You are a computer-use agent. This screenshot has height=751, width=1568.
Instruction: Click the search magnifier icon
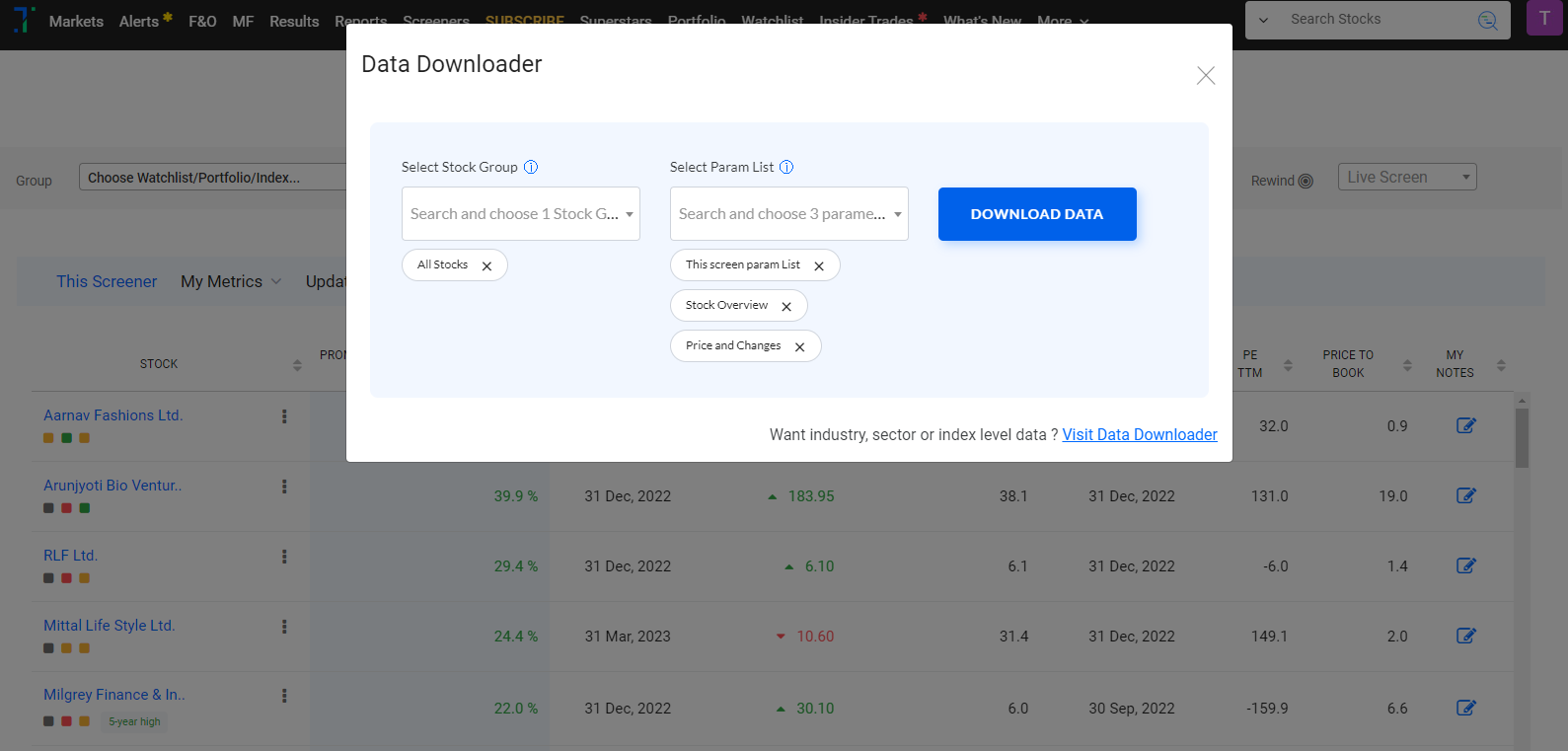[1488, 21]
